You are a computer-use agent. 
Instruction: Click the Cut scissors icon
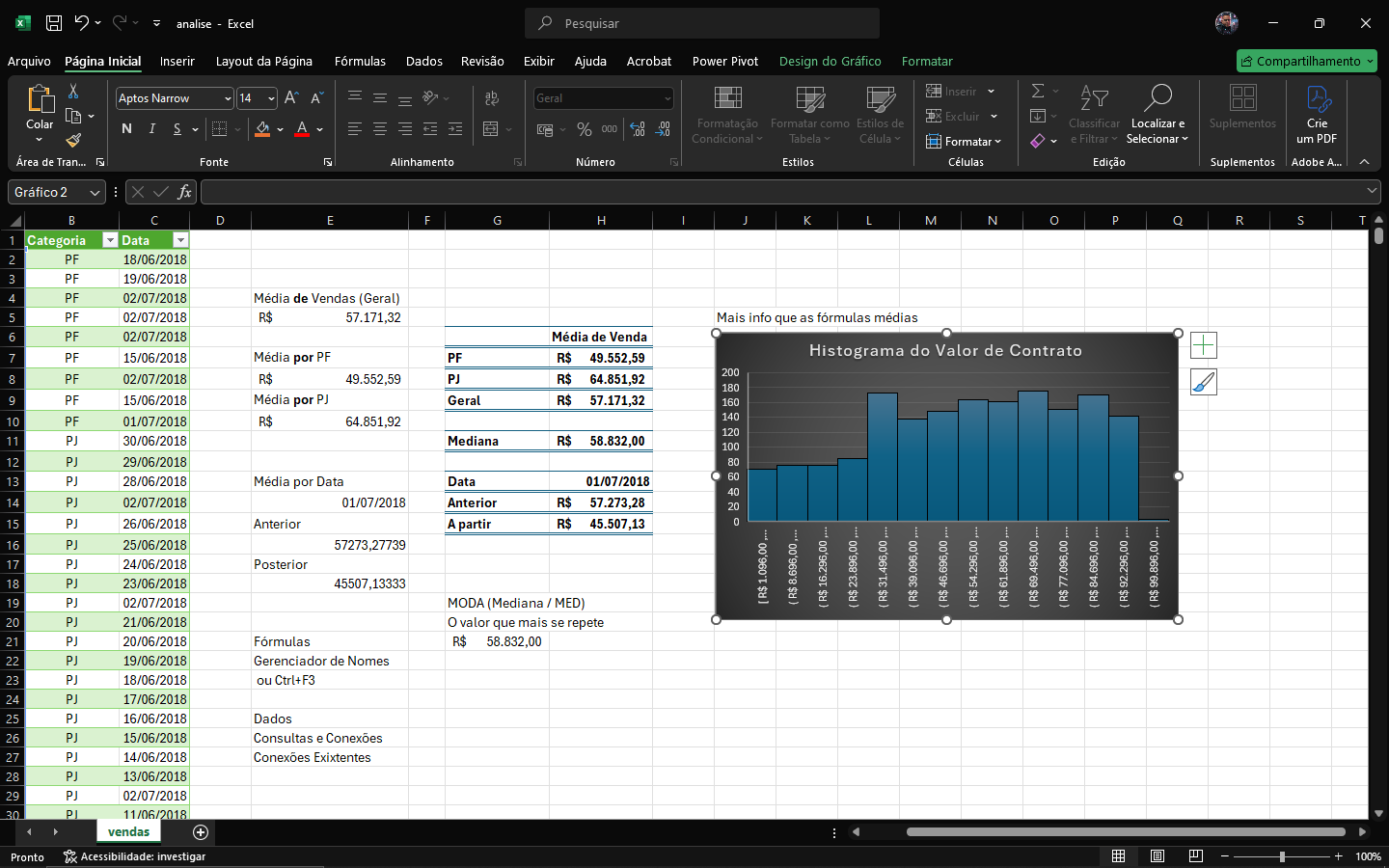point(73,91)
